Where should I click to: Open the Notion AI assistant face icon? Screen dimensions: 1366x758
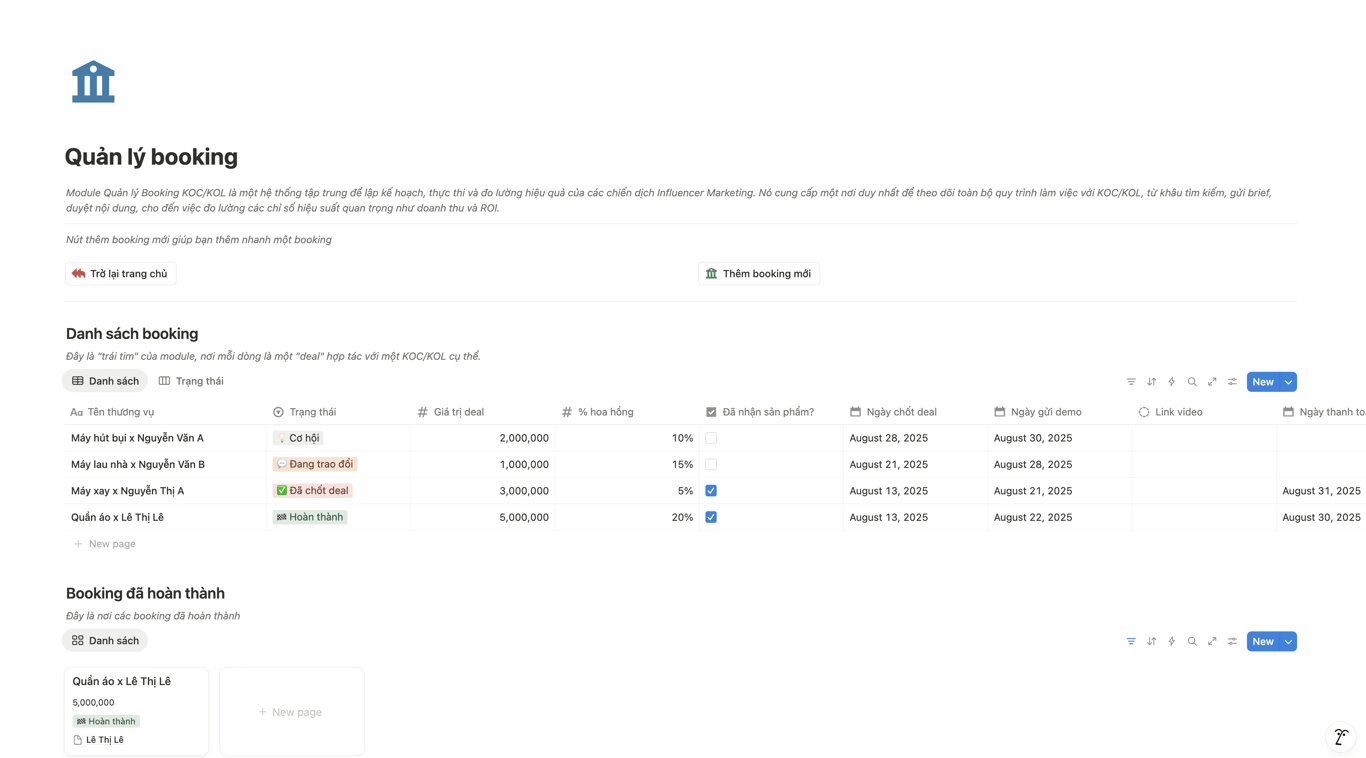(1341, 737)
